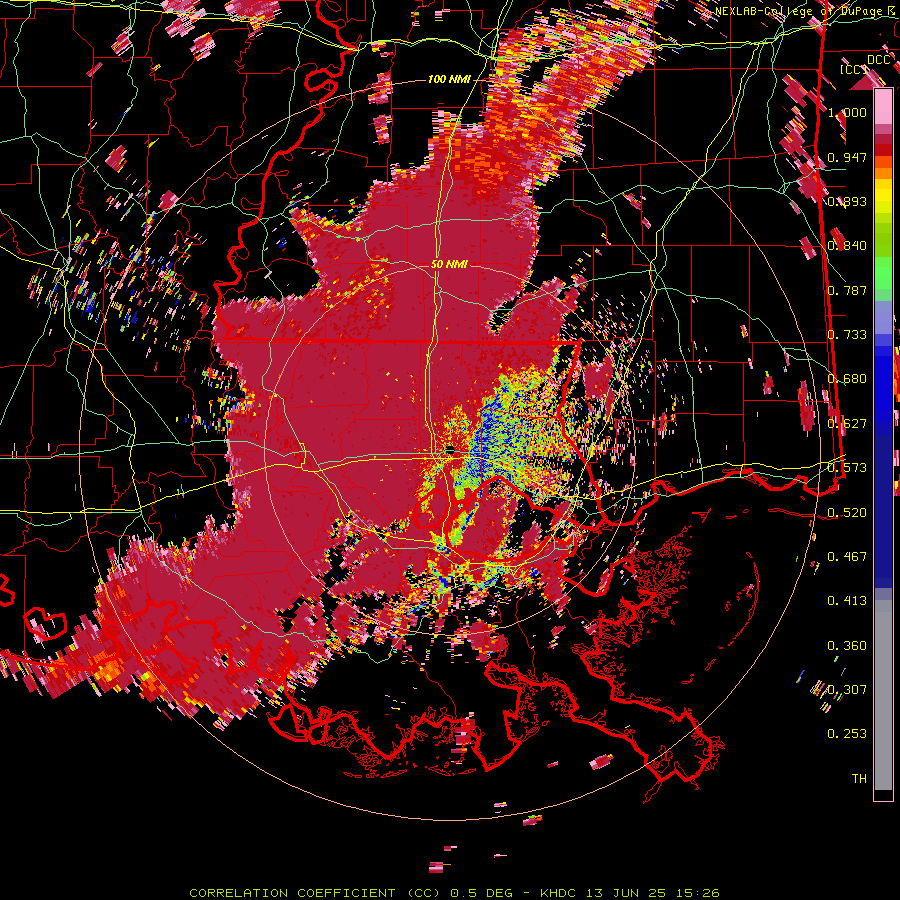The image size is (900, 900).
Task: Click the 0.520 scale label
Action: pyautogui.click(x=847, y=513)
